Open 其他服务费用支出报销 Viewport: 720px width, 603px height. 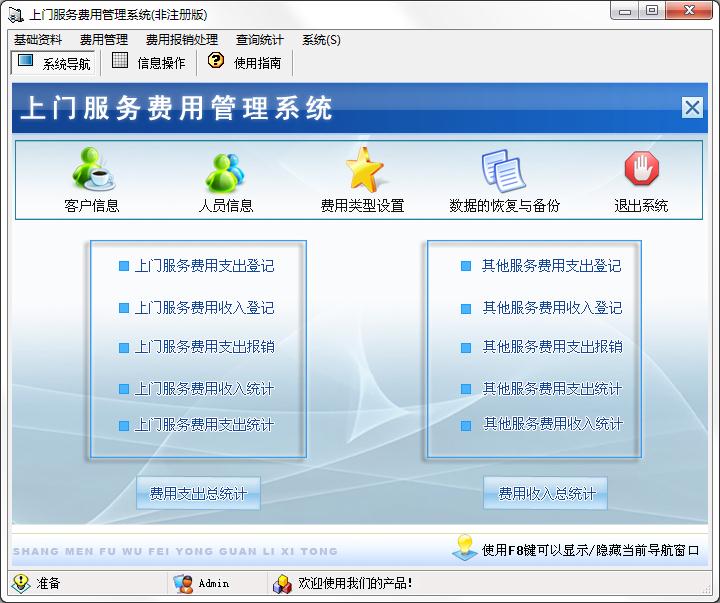pyautogui.click(x=552, y=347)
